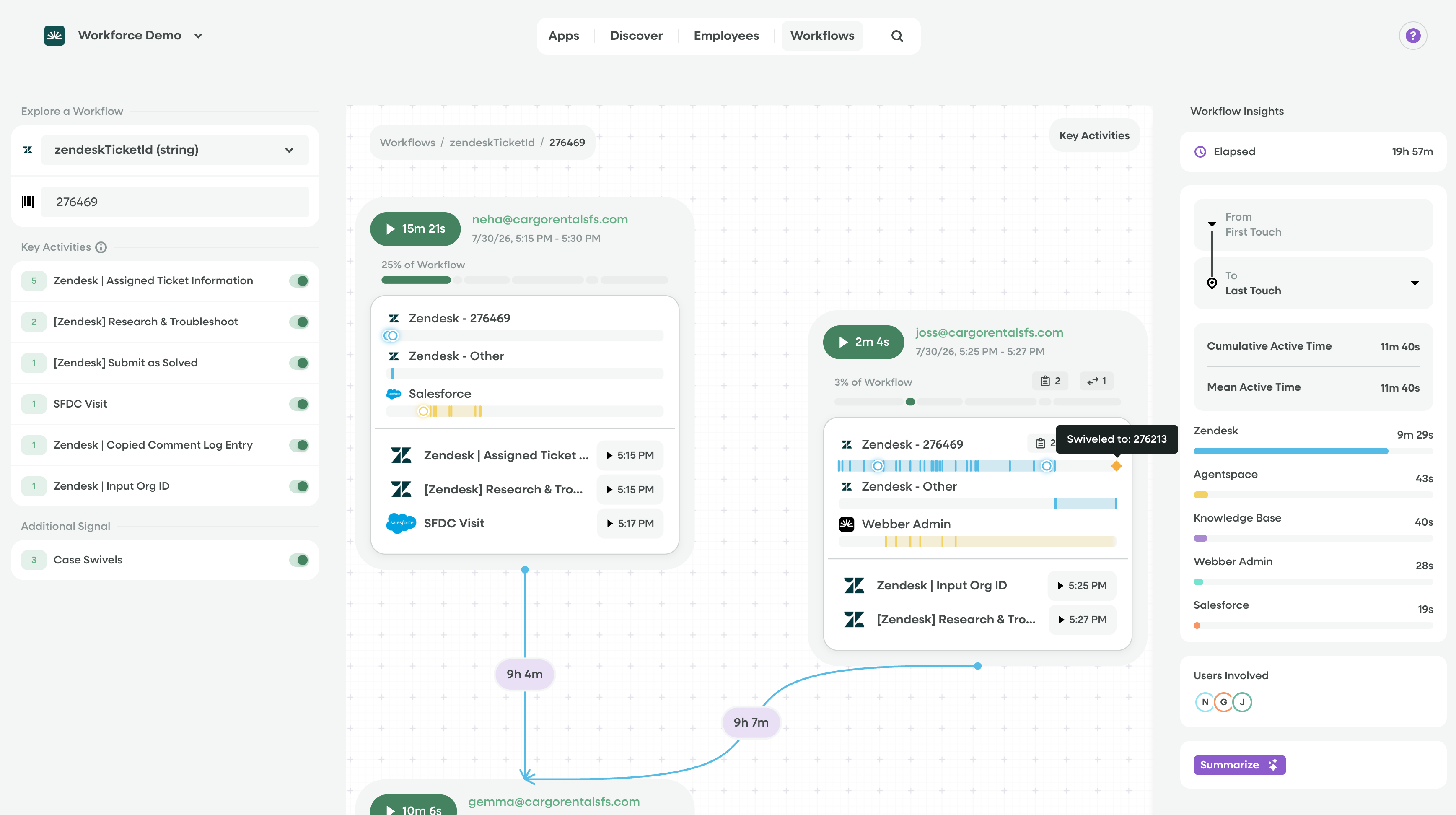This screenshot has width=1456, height=815.
Task: Click the clipboard badge next to Zendesk - 276469 in joss card
Action: click(1042, 444)
